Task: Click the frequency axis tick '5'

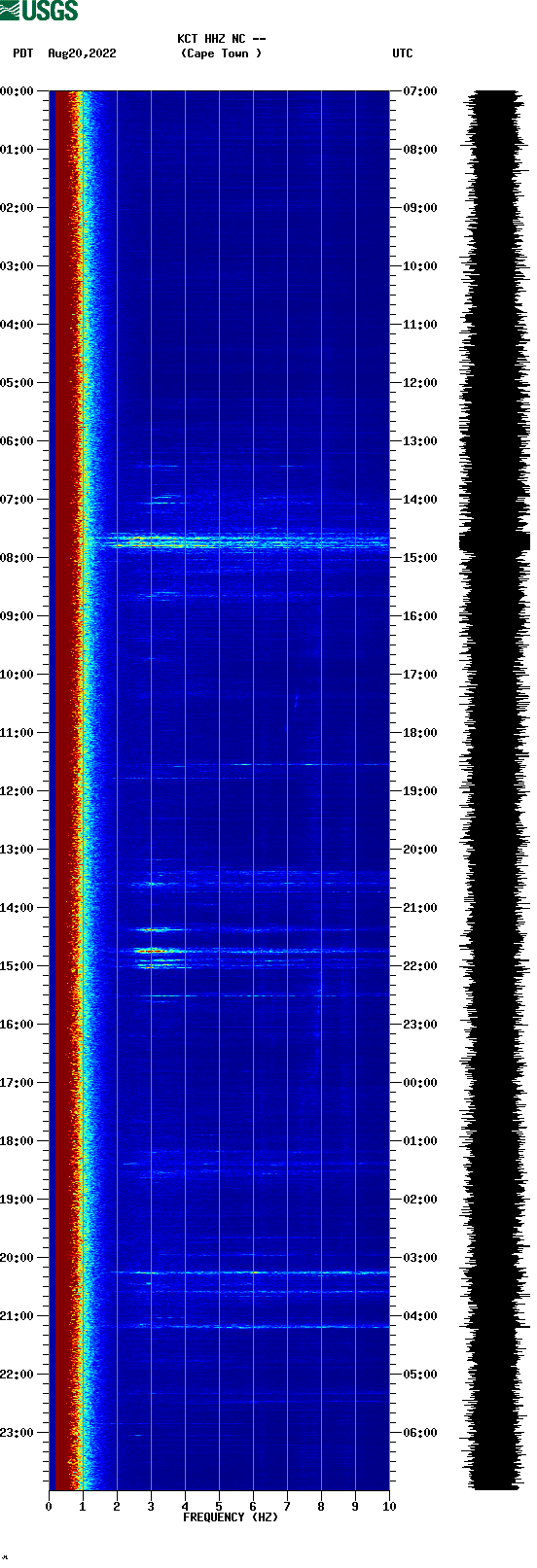Action: [x=219, y=1507]
